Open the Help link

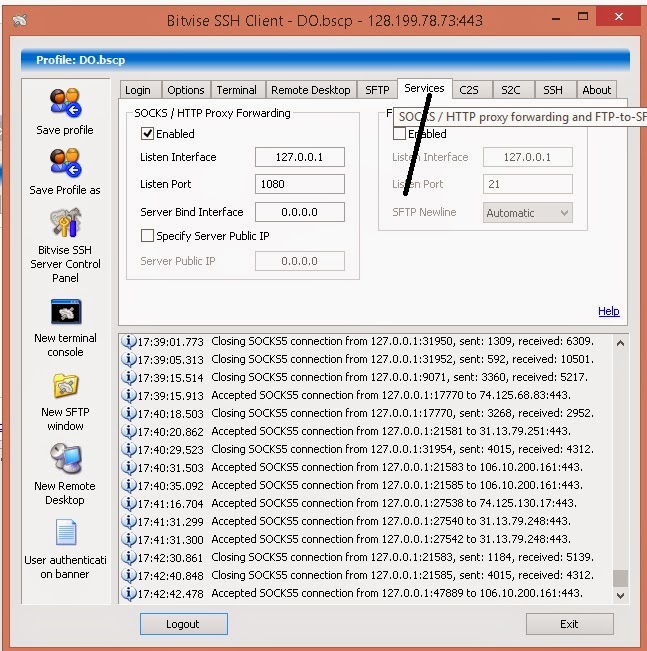[609, 311]
